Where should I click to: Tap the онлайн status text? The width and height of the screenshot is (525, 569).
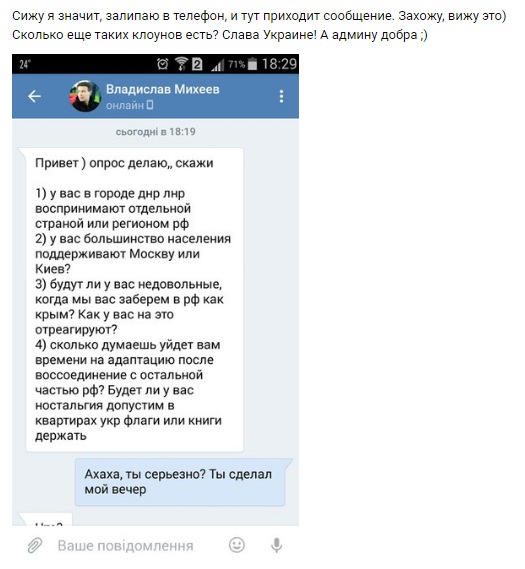[125, 106]
